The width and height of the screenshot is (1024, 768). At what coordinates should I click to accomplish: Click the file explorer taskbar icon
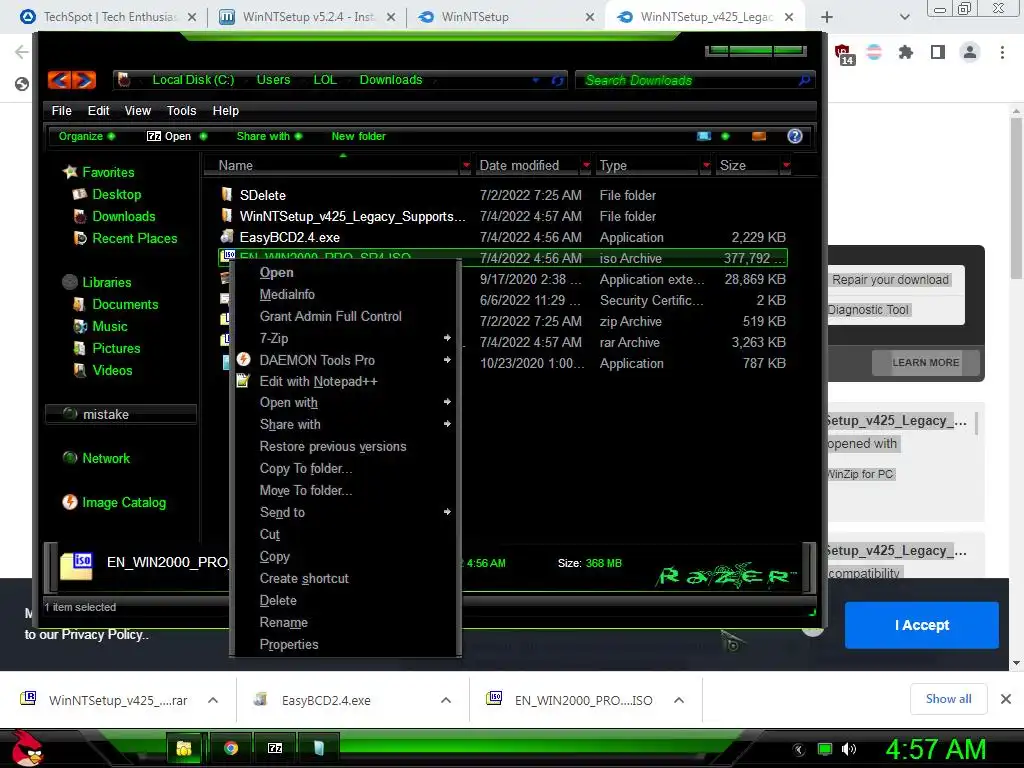184,748
